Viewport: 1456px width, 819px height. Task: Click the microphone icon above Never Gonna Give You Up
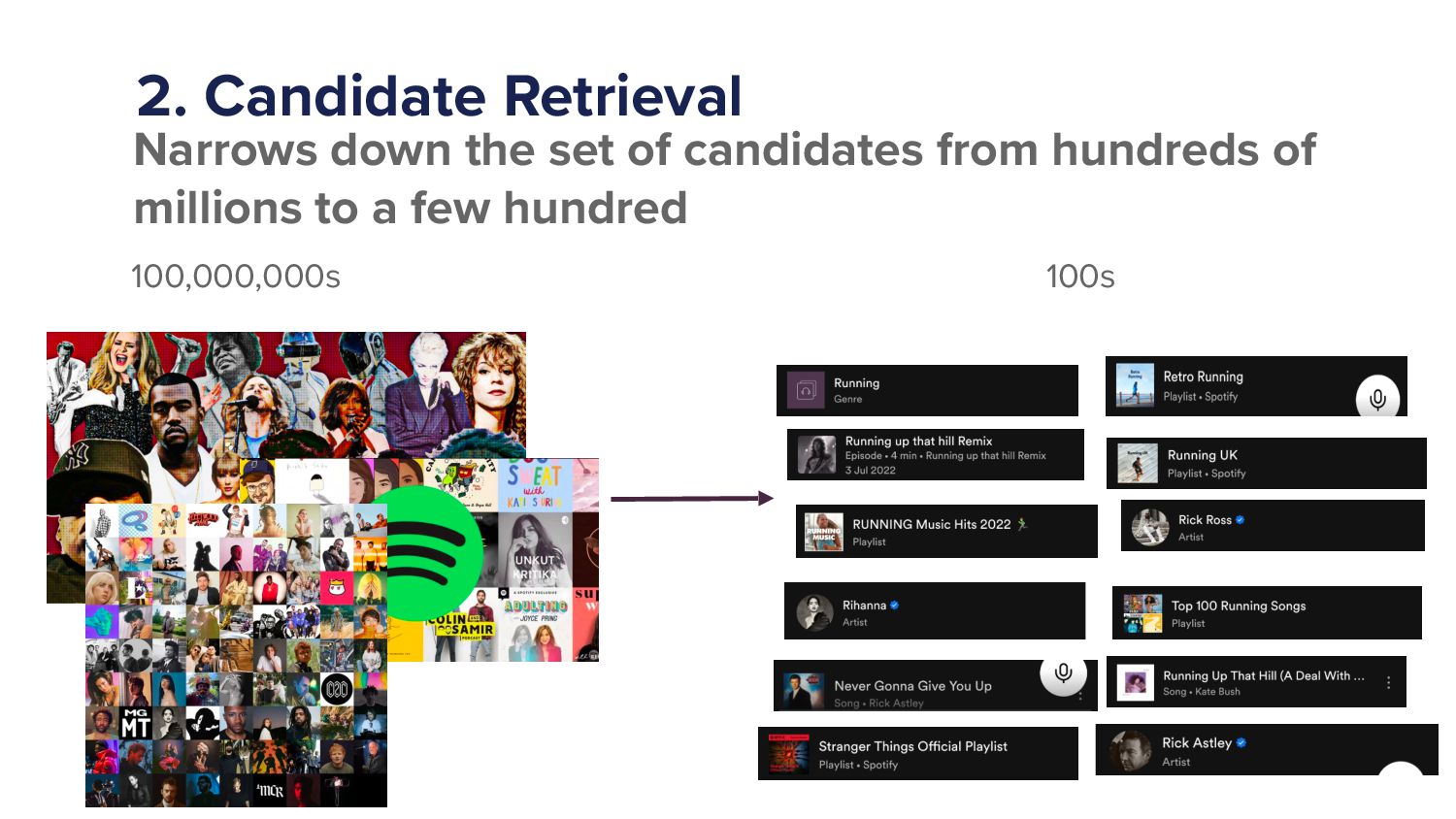[1063, 673]
